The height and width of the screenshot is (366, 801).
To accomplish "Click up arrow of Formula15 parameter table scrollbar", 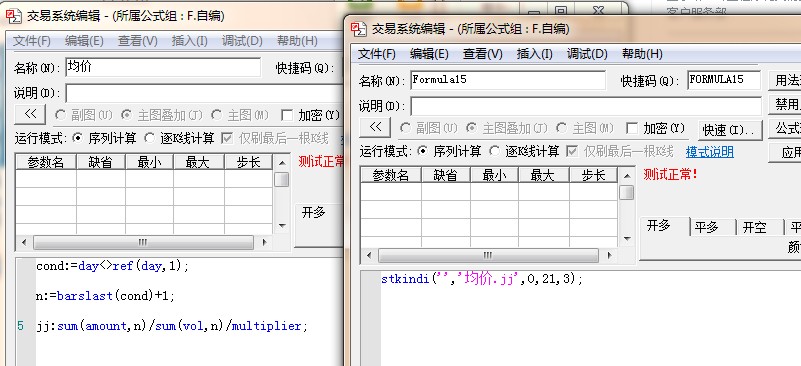I will click(626, 175).
